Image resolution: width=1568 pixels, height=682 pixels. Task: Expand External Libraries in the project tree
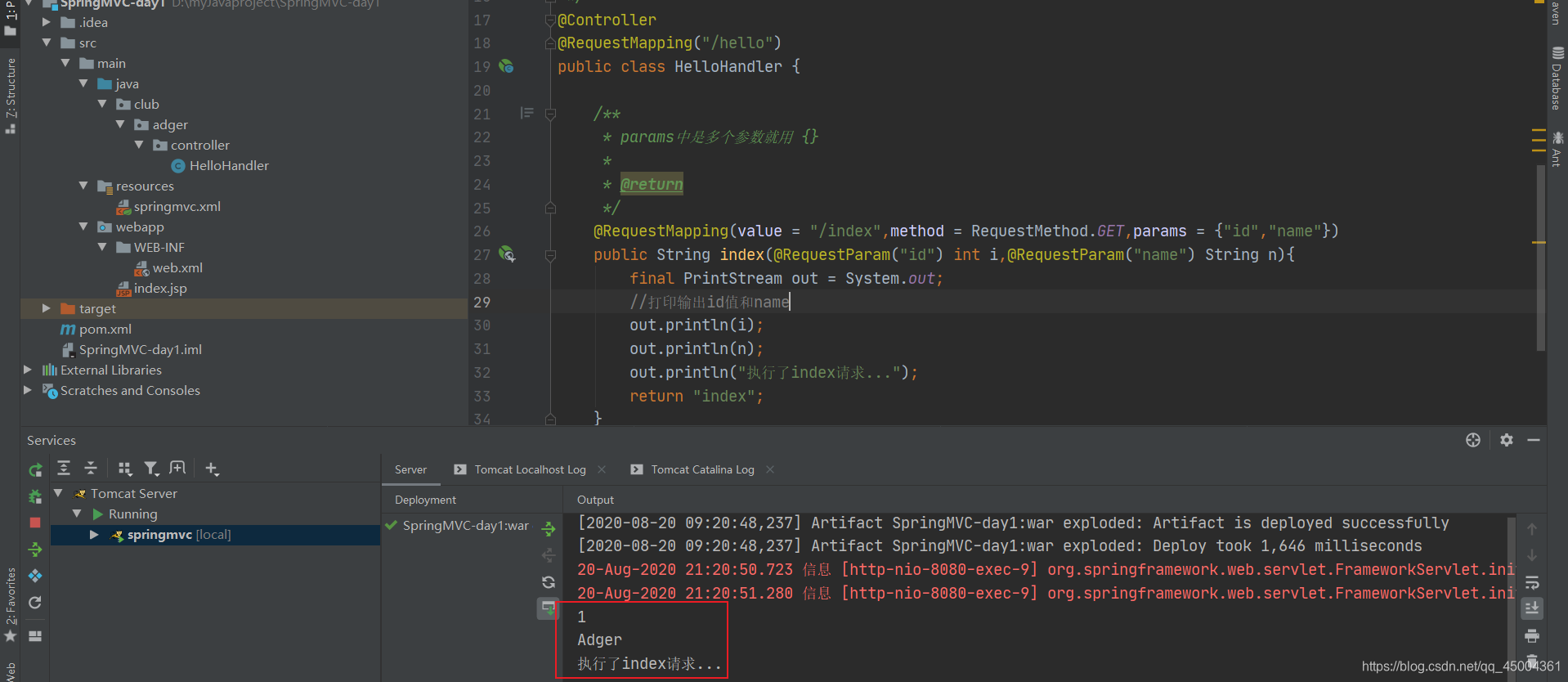pos(28,370)
